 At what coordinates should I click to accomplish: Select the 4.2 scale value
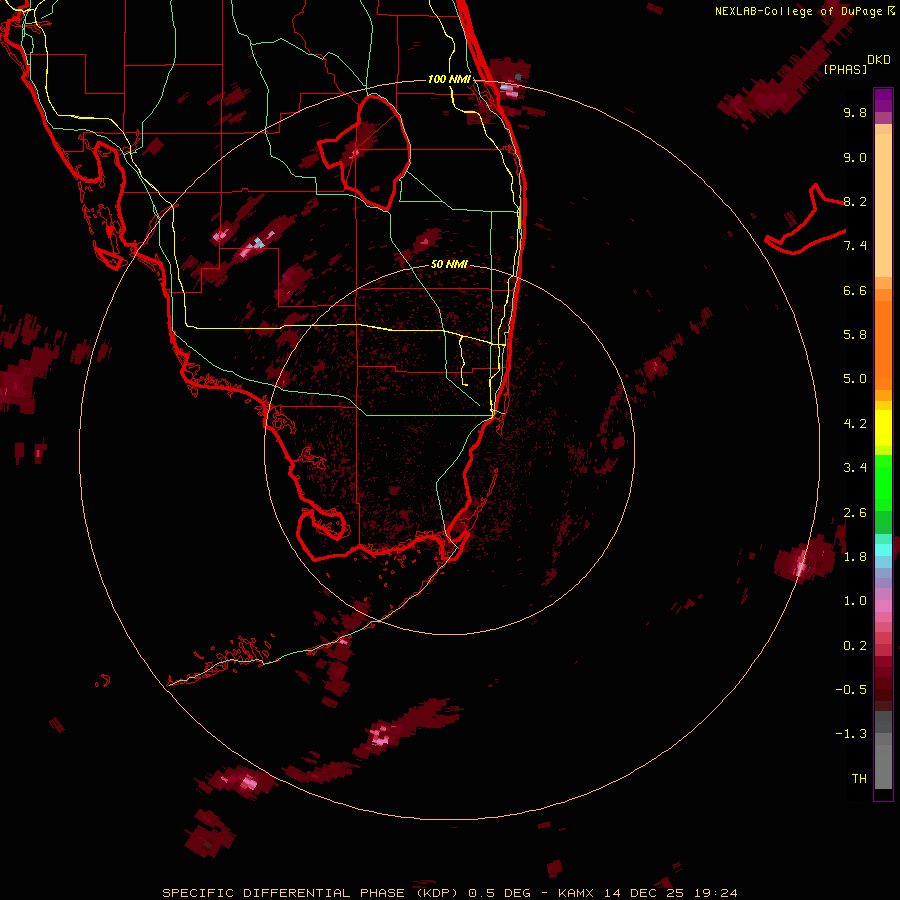[x=855, y=424]
